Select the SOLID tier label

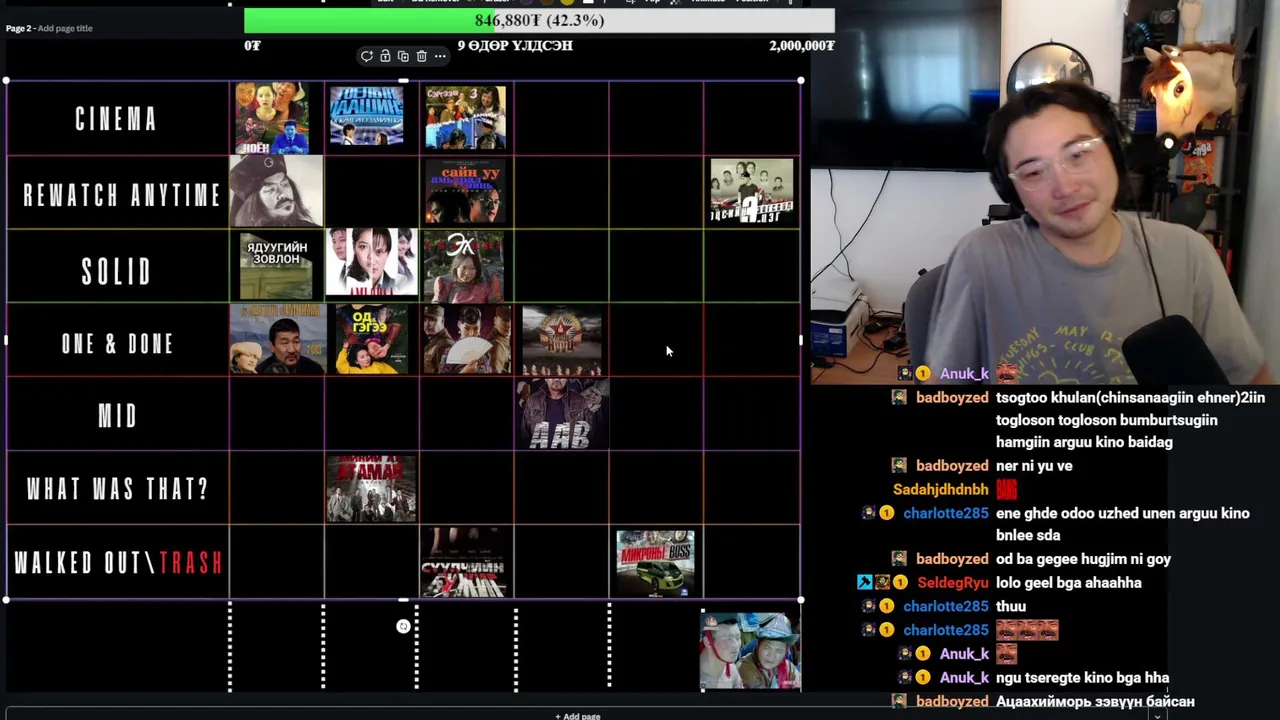point(117,271)
